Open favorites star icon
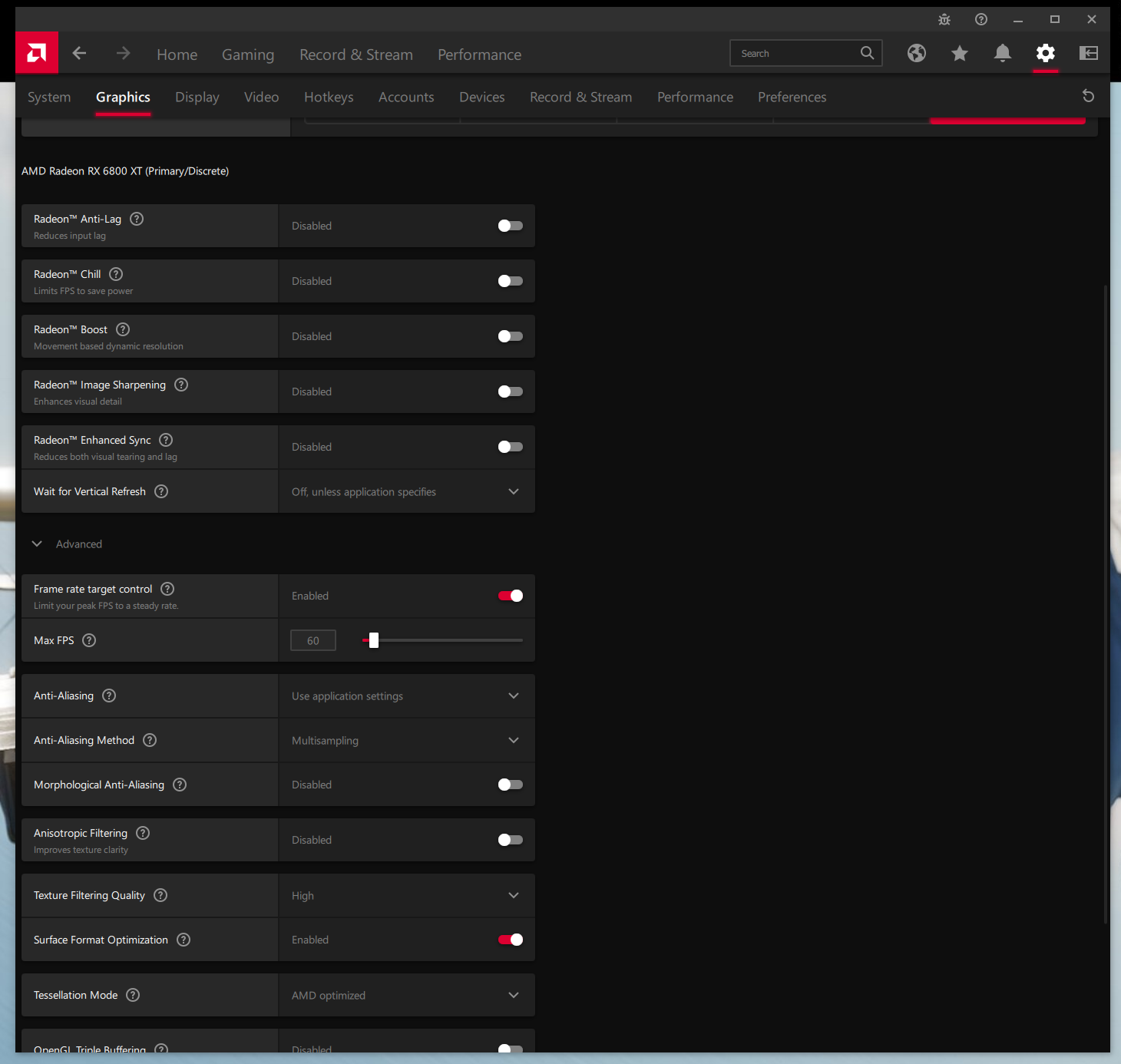Screen dimensions: 1121x1064 click(959, 53)
